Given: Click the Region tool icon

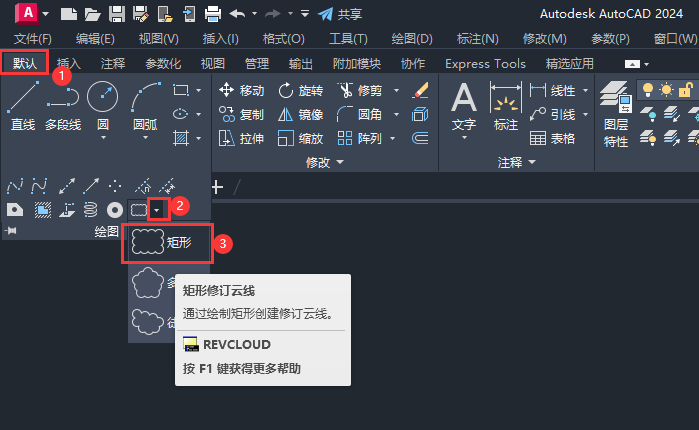Looking at the screenshot, I should [x=15, y=210].
